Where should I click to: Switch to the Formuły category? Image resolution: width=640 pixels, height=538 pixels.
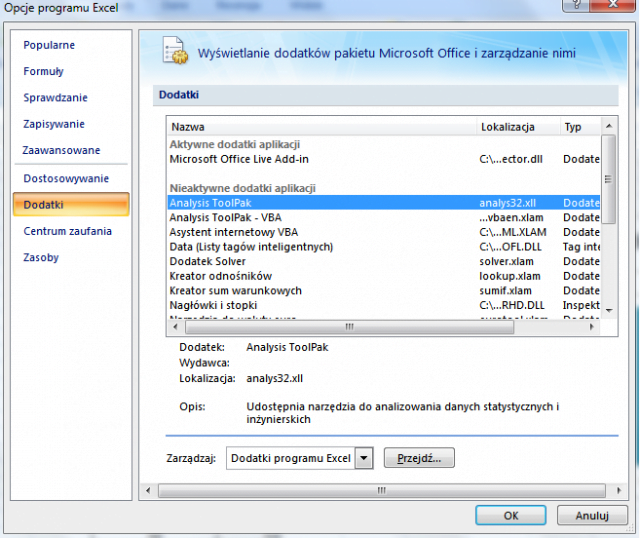click(44, 71)
